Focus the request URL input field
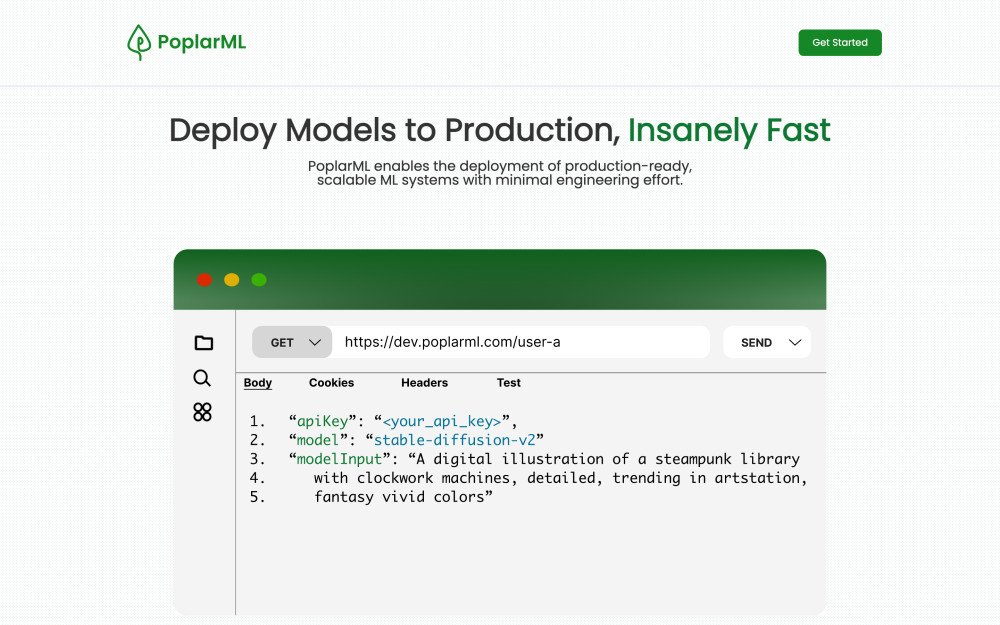The height and width of the screenshot is (625, 1000). (x=520, y=342)
